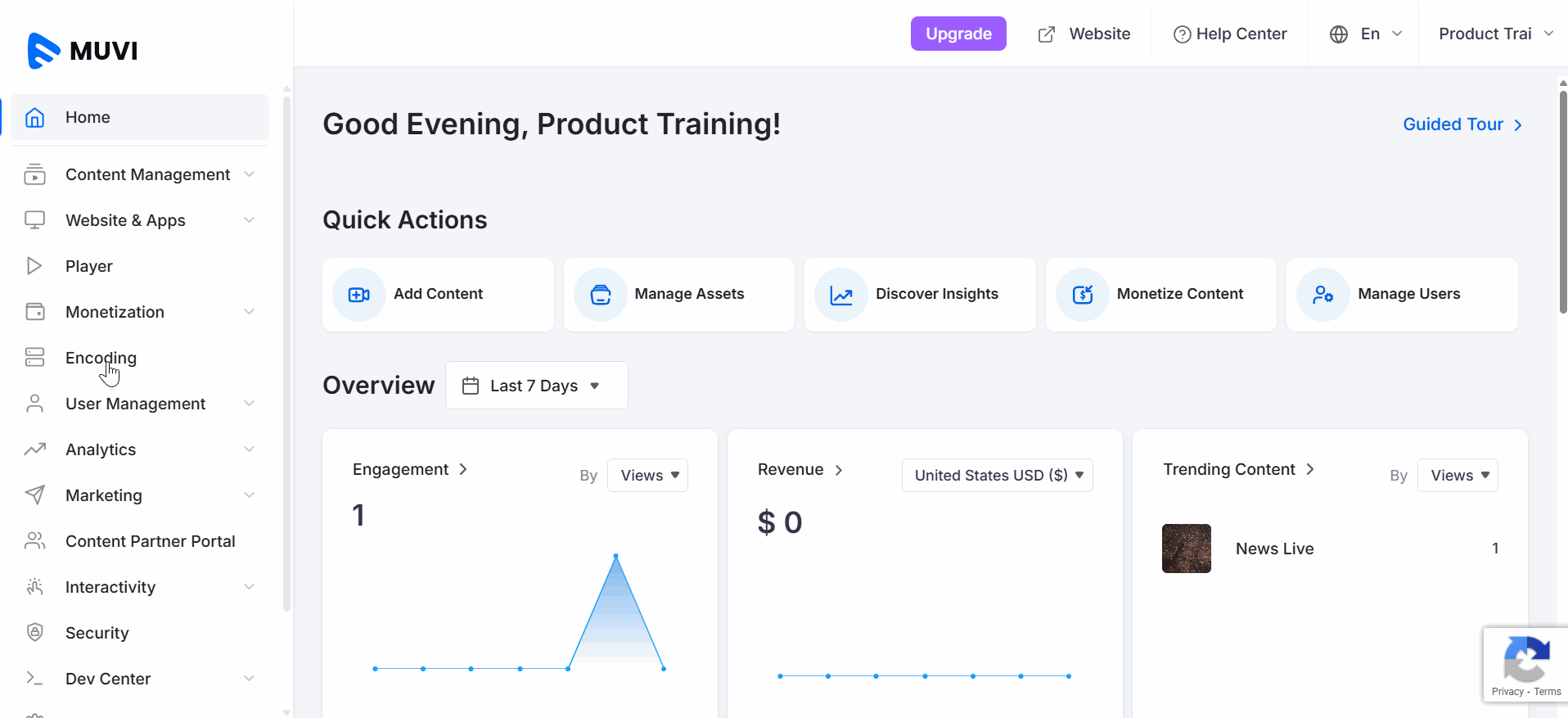The width and height of the screenshot is (1568, 718).
Task: Open the Last 7 Days date dropdown
Action: pos(536,386)
